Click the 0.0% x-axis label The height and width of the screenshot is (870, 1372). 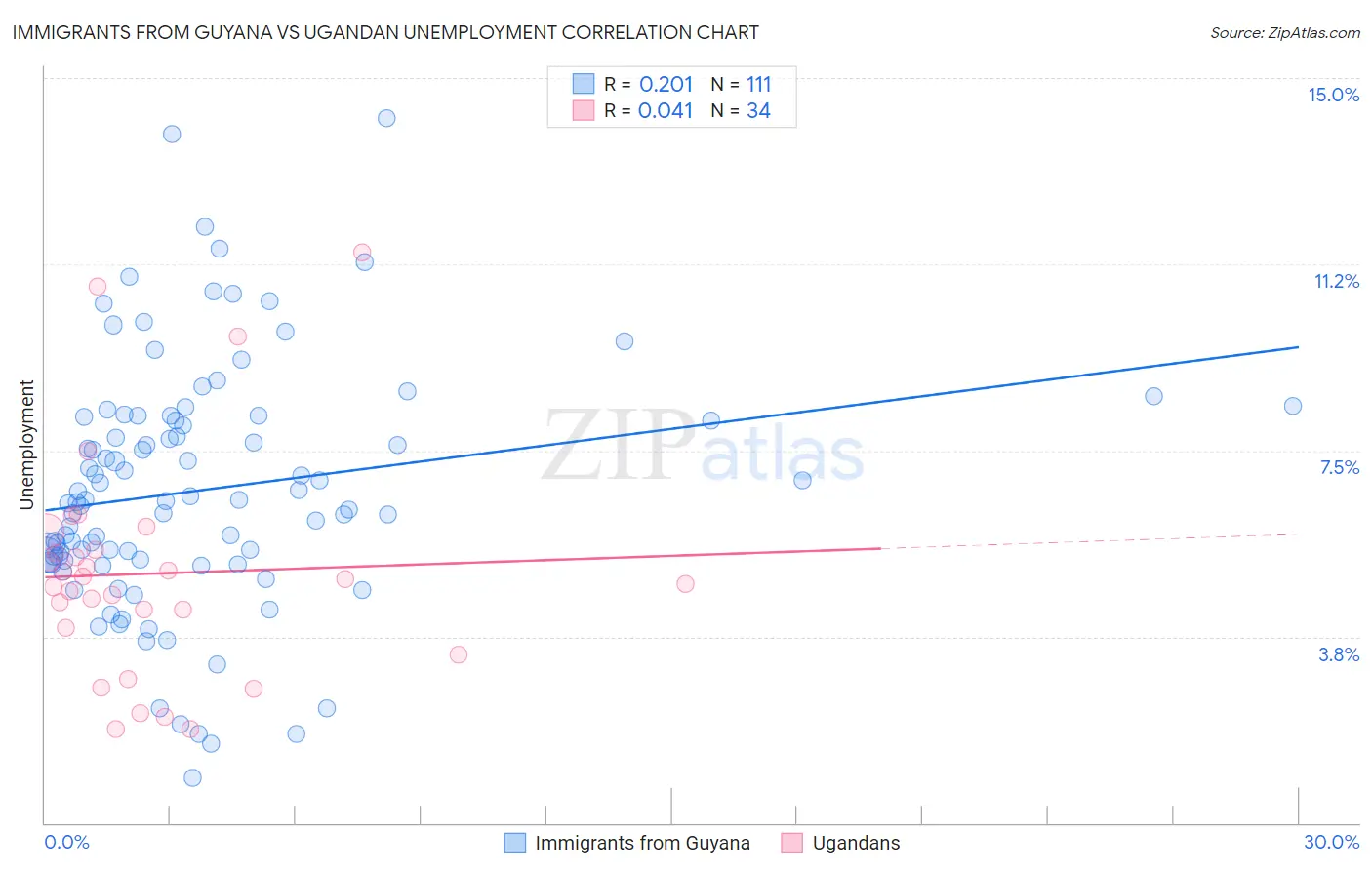click(66, 842)
